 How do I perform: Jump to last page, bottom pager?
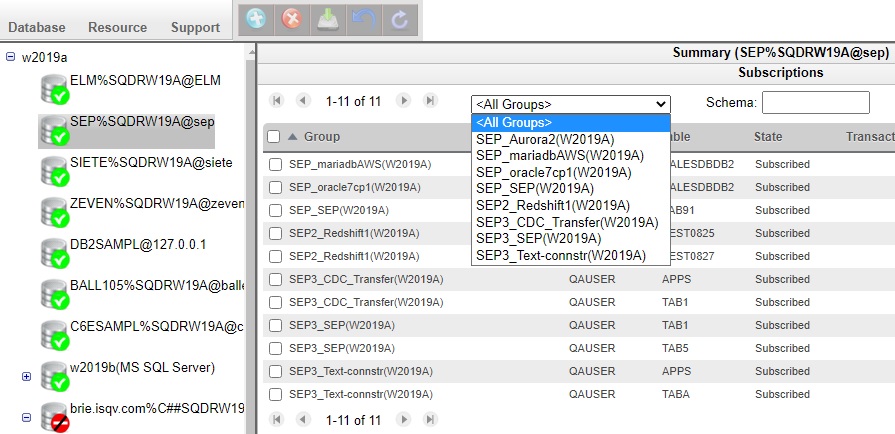pos(430,420)
